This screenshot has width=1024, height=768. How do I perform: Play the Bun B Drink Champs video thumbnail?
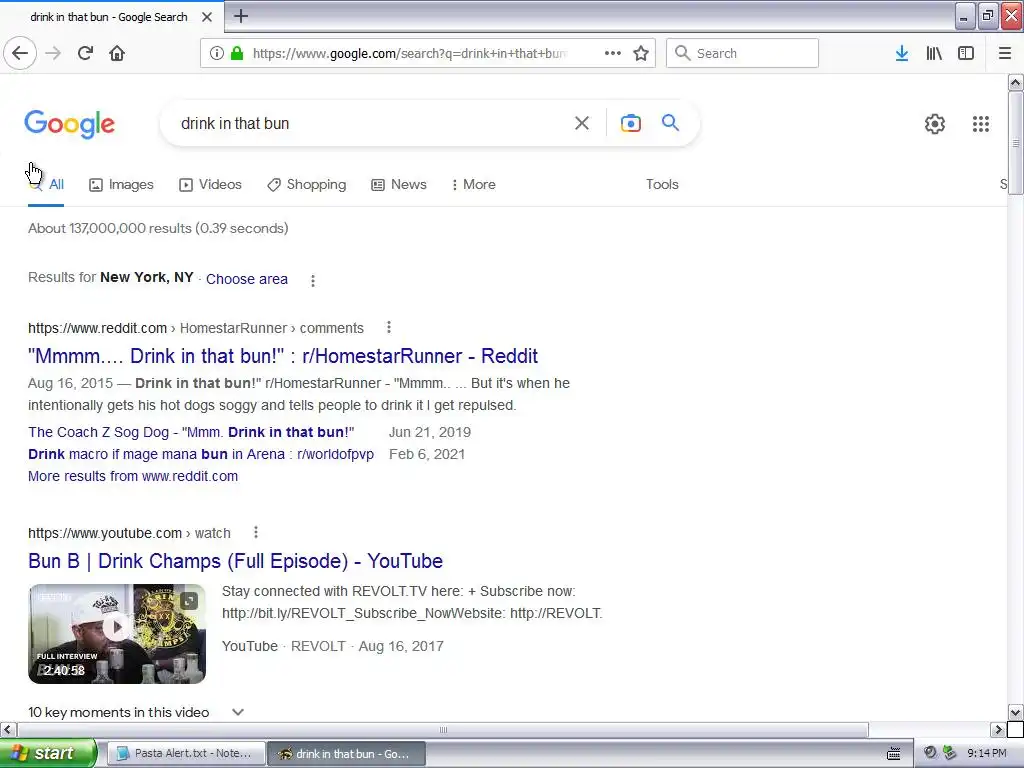point(117,633)
